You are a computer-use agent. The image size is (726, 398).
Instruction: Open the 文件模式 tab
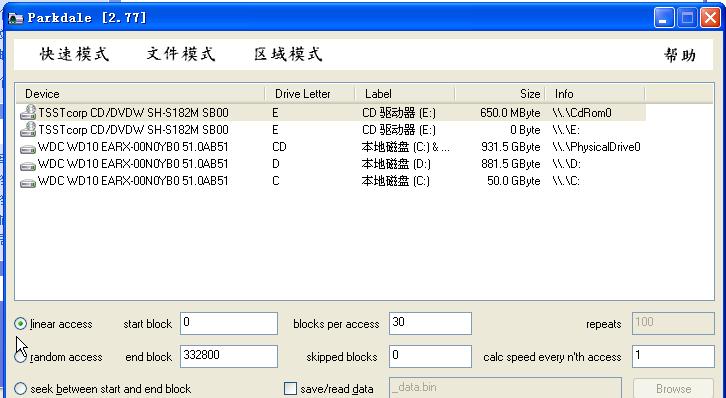pos(181,54)
